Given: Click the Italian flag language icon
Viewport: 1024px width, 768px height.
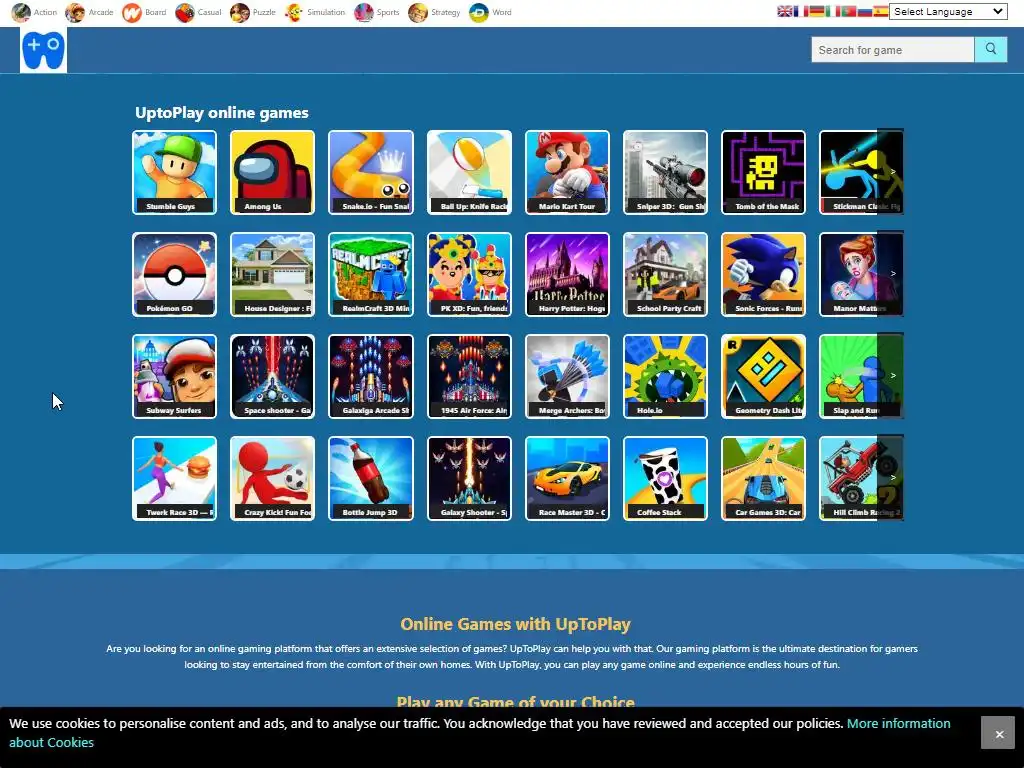Looking at the screenshot, I should [x=833, y=11].
